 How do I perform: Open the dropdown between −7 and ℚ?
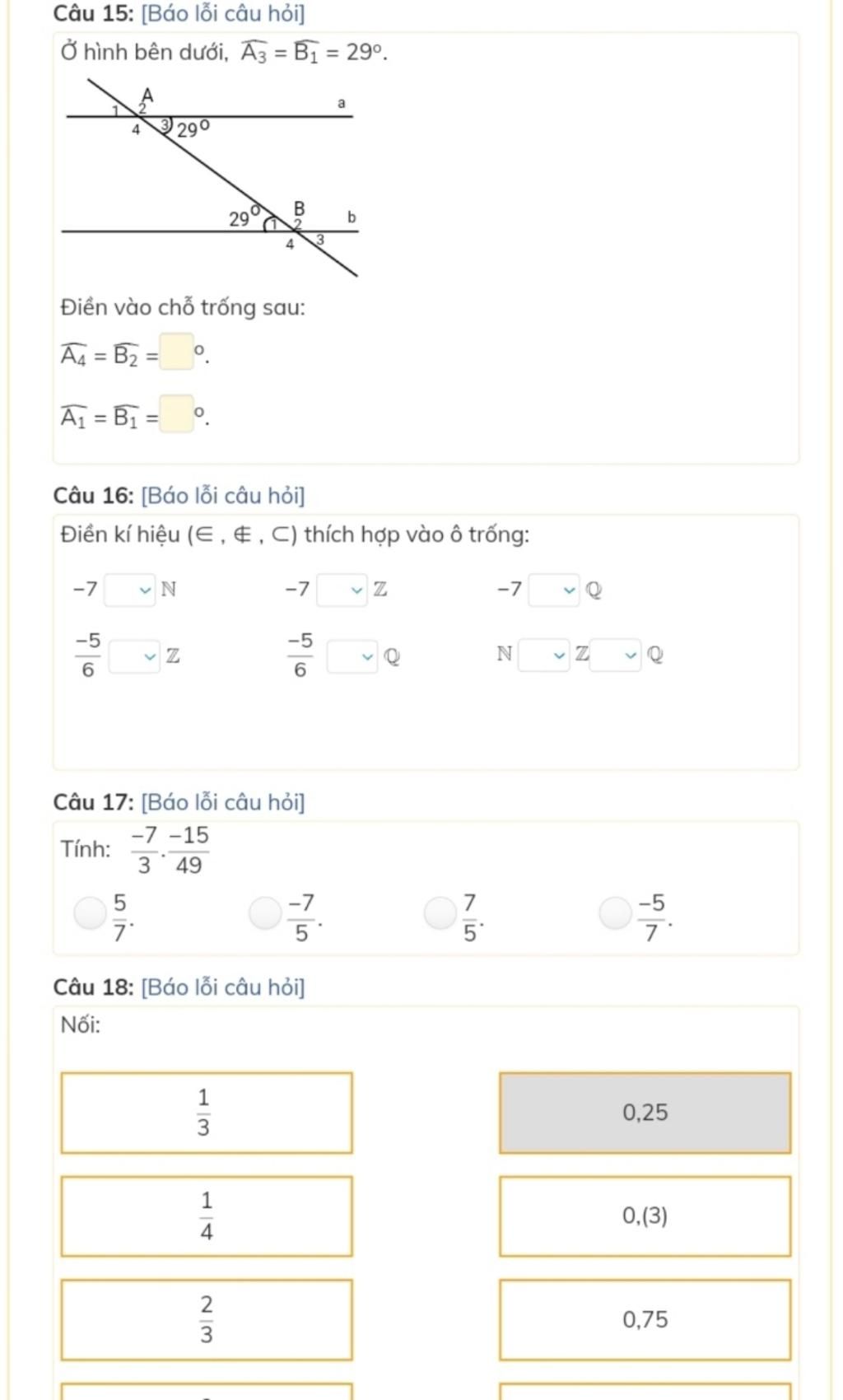coord(554,590)
